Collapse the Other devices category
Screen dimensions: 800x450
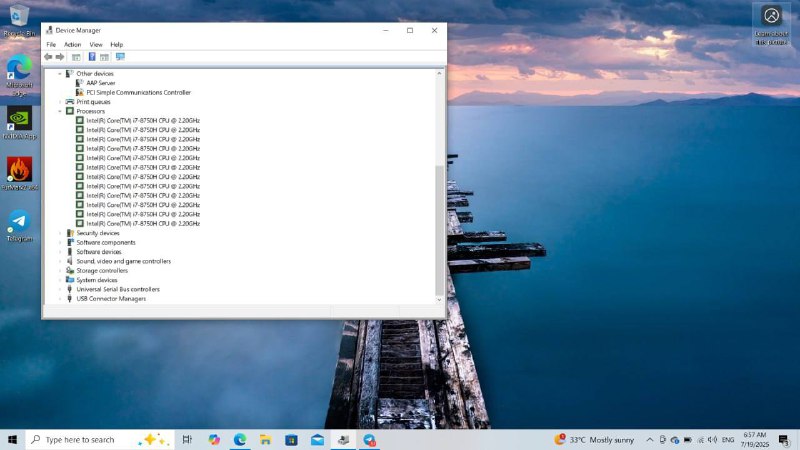coord(60,73)
